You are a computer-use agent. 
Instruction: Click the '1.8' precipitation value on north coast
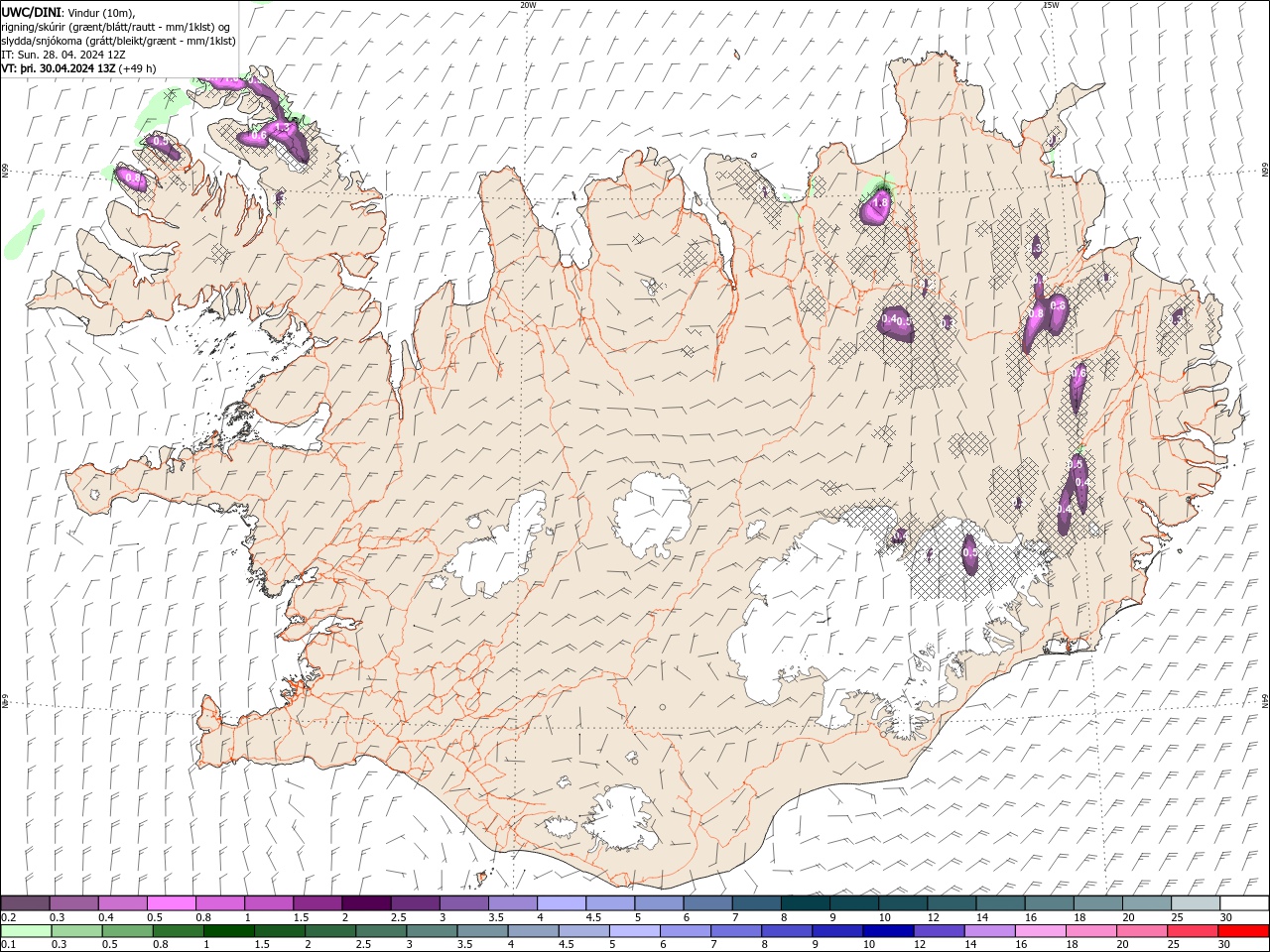(x=879, y=203)
